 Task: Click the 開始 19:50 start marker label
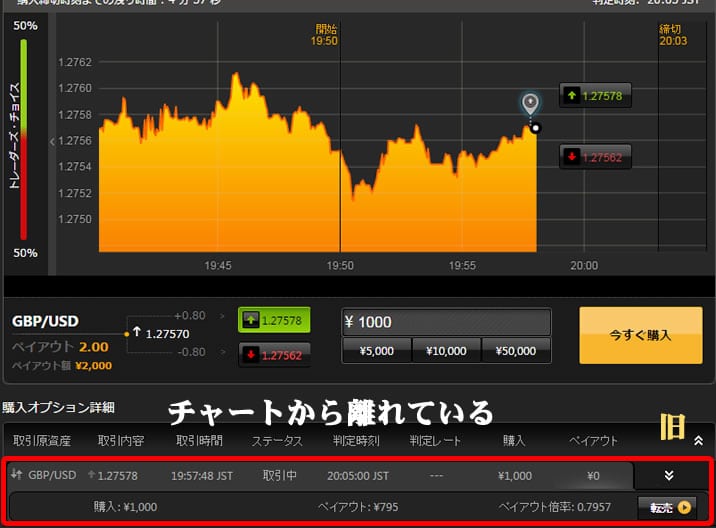pyautogui.click(x=324, y=35)
